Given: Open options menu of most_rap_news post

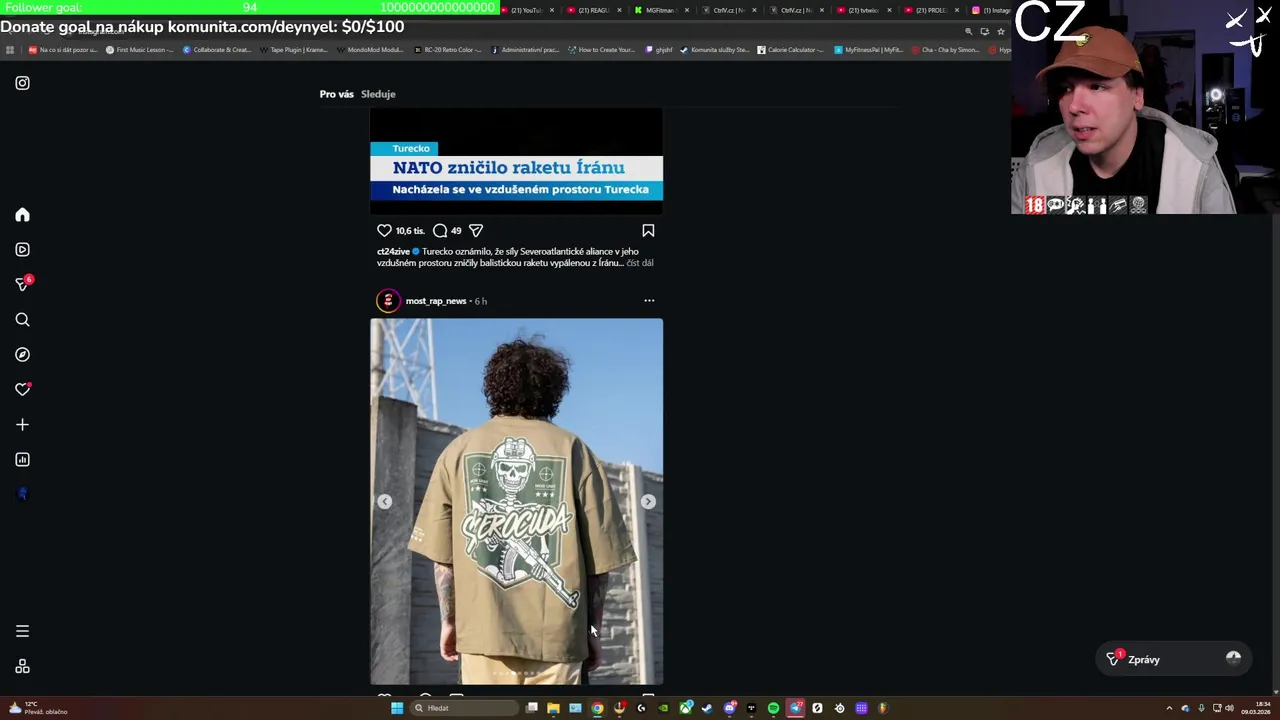Looking at the screenshot, I should click(649, 301).
